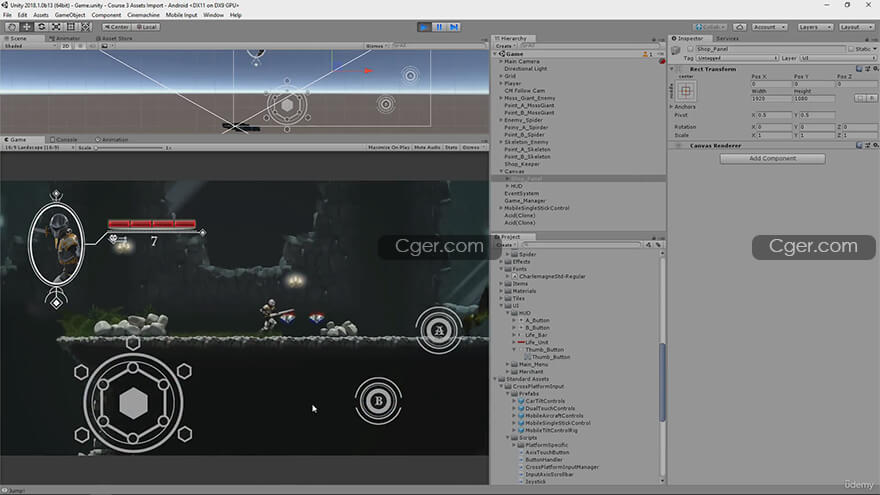
Task: Toggle scene lighting button
Action: click(80, 46)
